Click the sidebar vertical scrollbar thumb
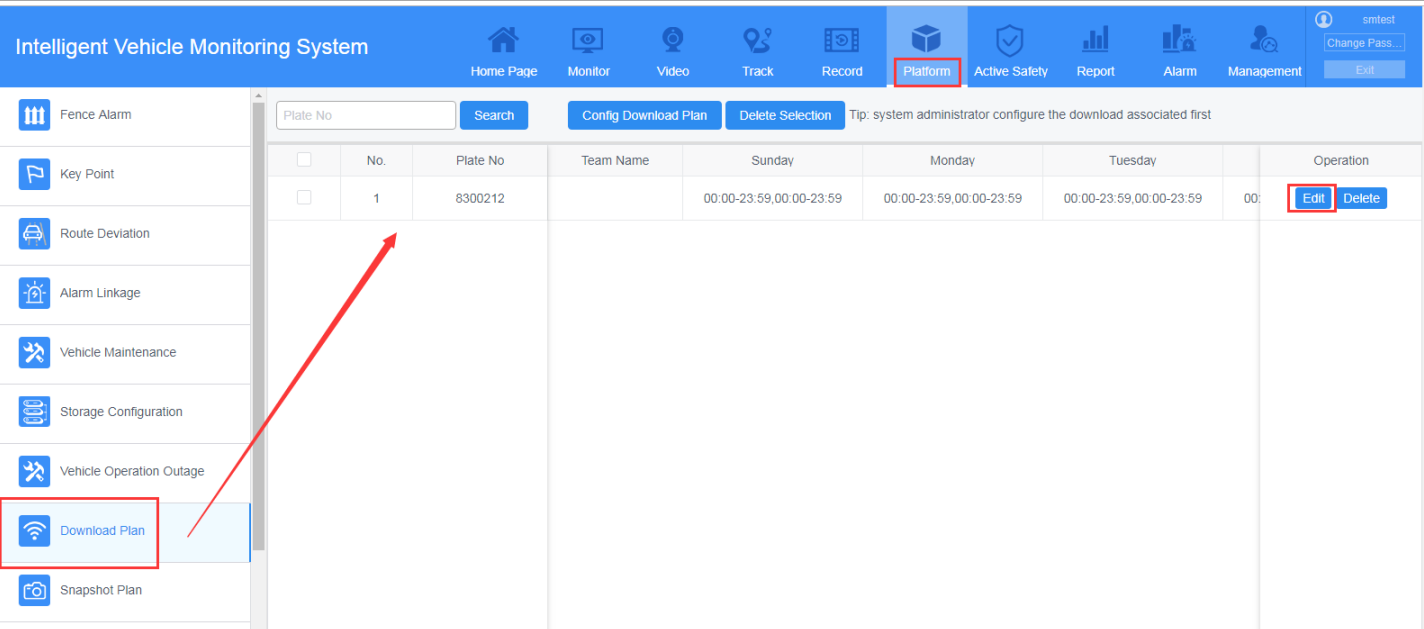This screenshot has height=629, width=1424. click(259, 325)
